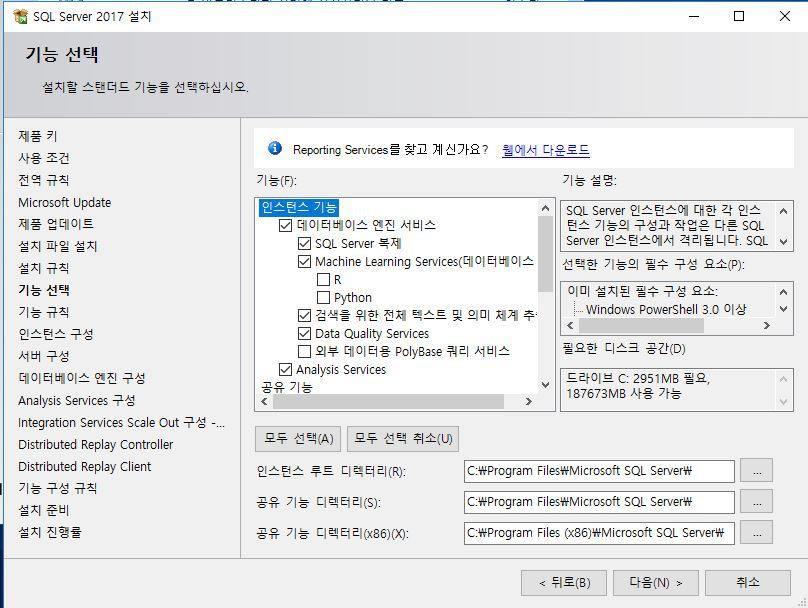Click the 드라이브 C: 2951MB 필요 text

tap(638, 379)
